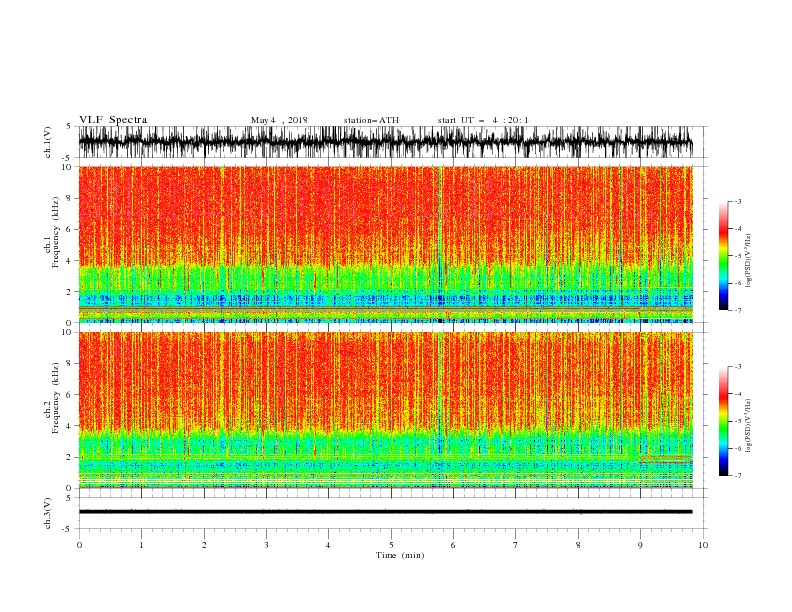Click the "VLF Spectra" plot title
The image size is (792, 612).
tap(113, 120)
